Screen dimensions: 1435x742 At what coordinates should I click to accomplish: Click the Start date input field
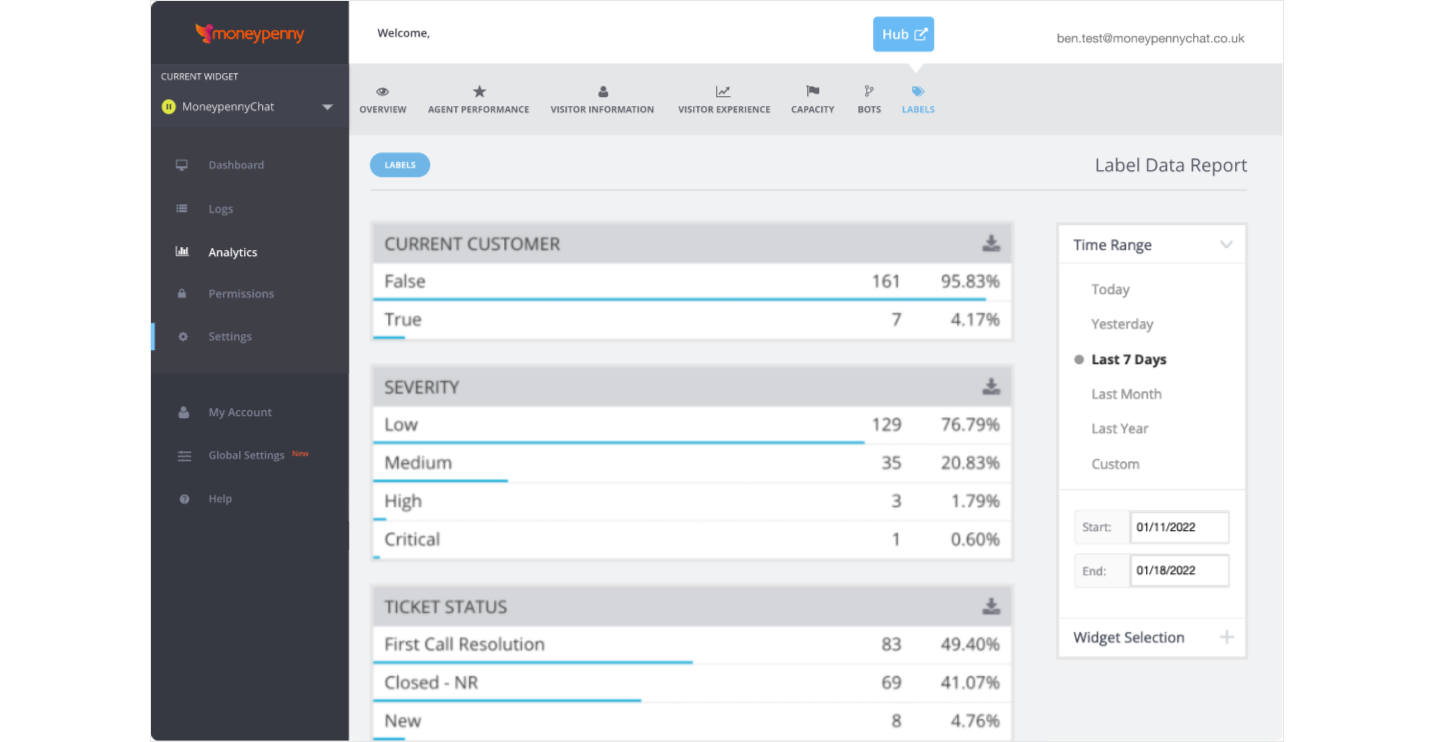coord(1179,527)
